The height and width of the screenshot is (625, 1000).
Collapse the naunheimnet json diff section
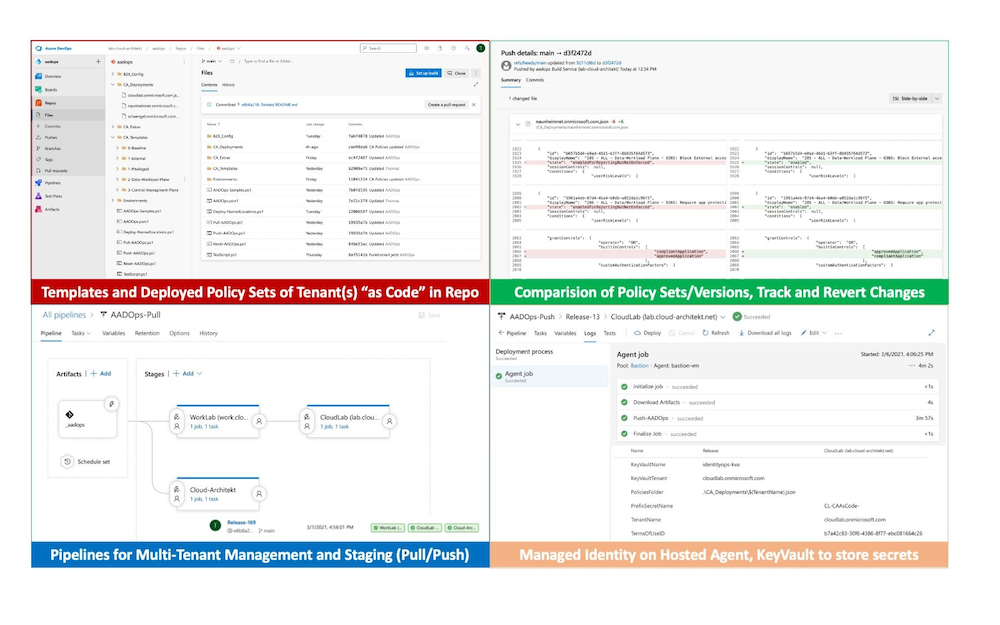[518, 124]
